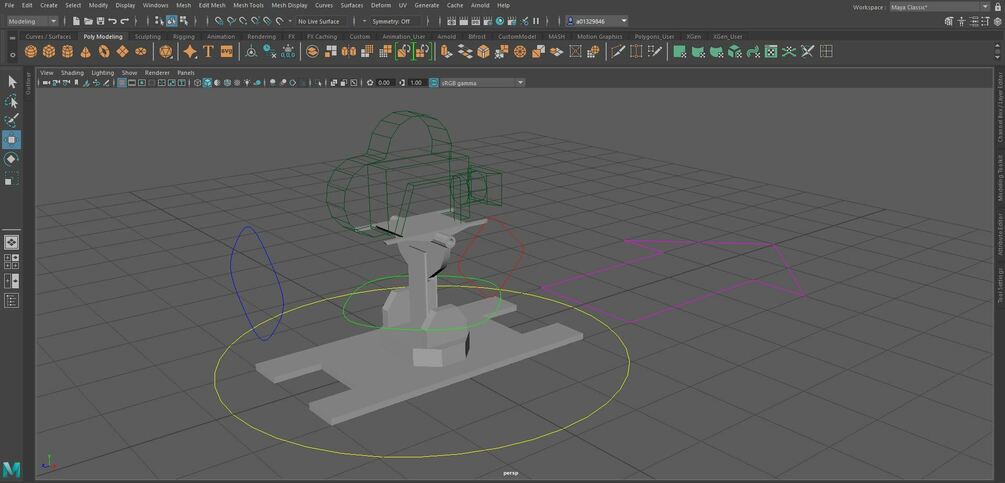Open the a01329846 account dropdown

tap(597, 21)
